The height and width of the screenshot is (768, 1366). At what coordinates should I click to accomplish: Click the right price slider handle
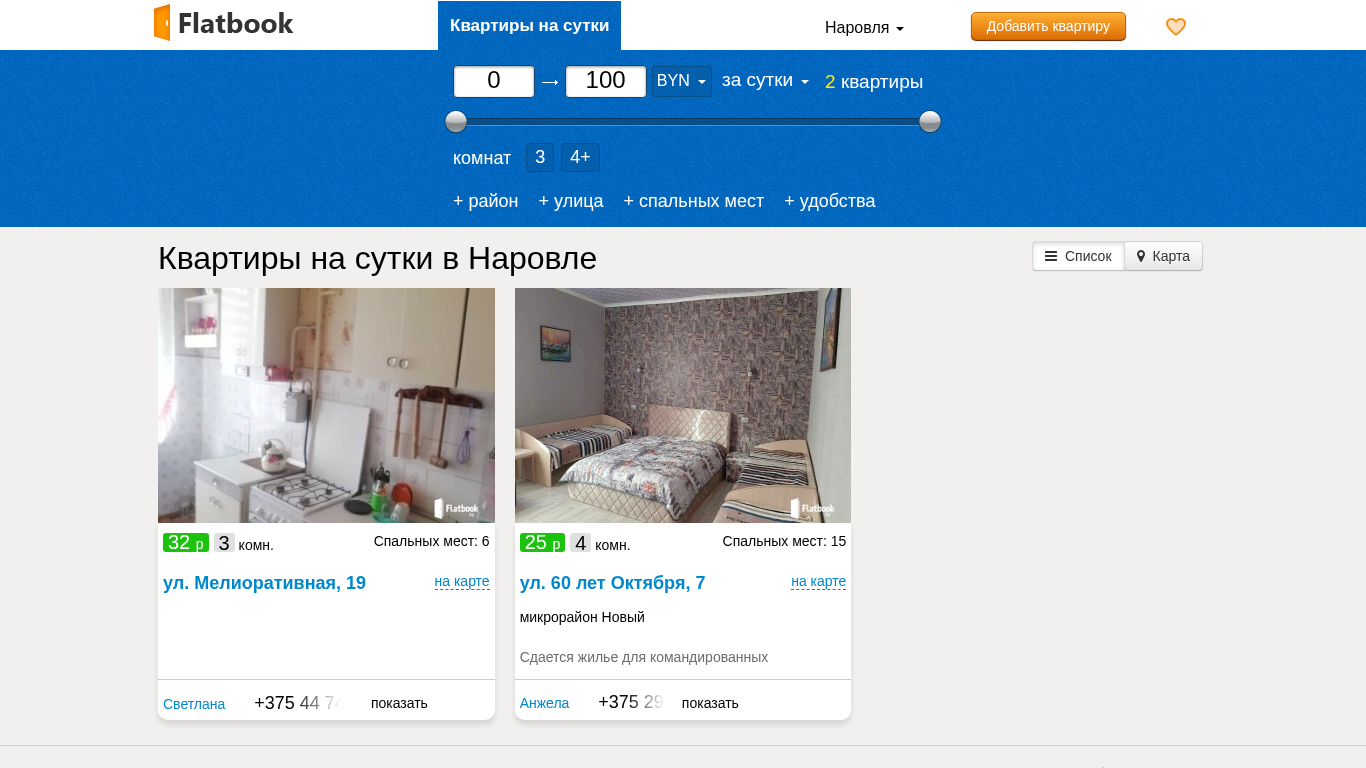point(930,122)
